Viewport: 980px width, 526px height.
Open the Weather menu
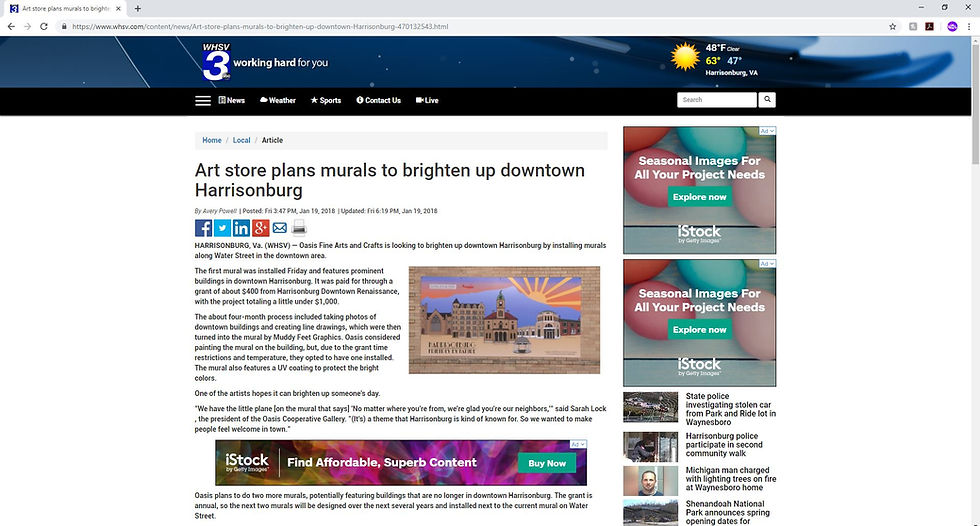pyautogui.click(x=278, y=100)
